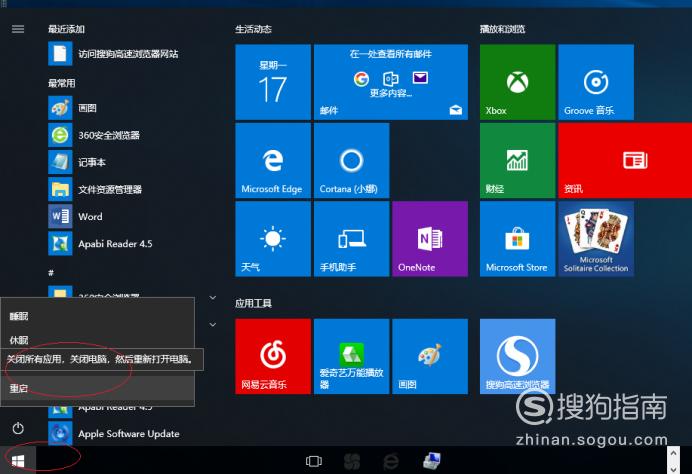The image size is (692, 474).
Task: Launch the Microsoft Edge tile
Action: point(273,160)
